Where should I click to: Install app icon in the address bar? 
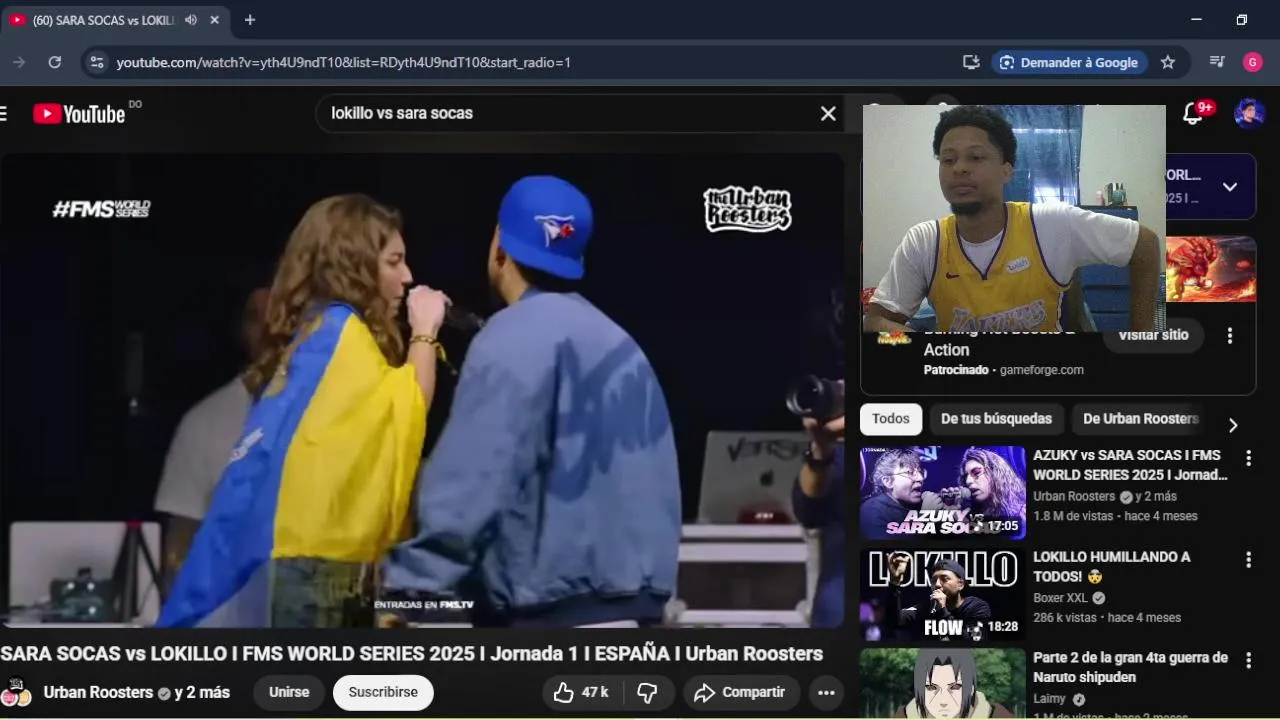(971, 62)
